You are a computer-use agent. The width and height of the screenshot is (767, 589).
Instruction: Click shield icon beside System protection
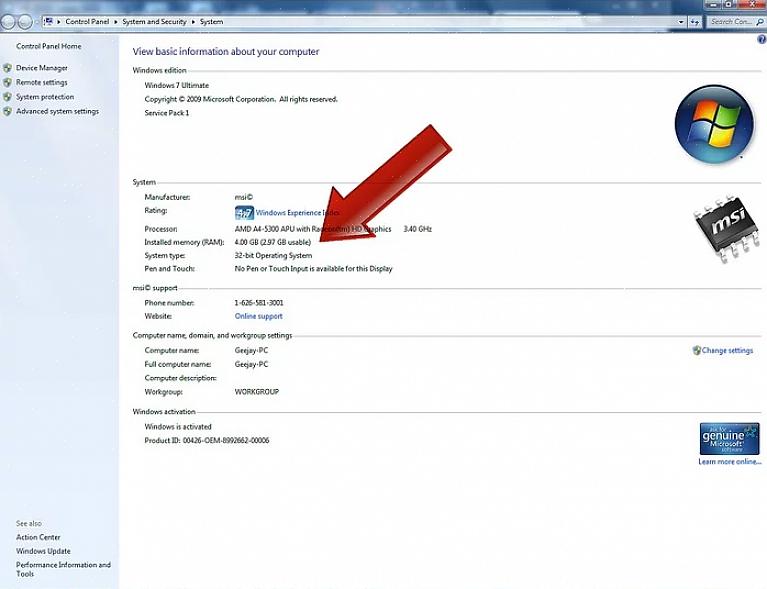(7, 97)
